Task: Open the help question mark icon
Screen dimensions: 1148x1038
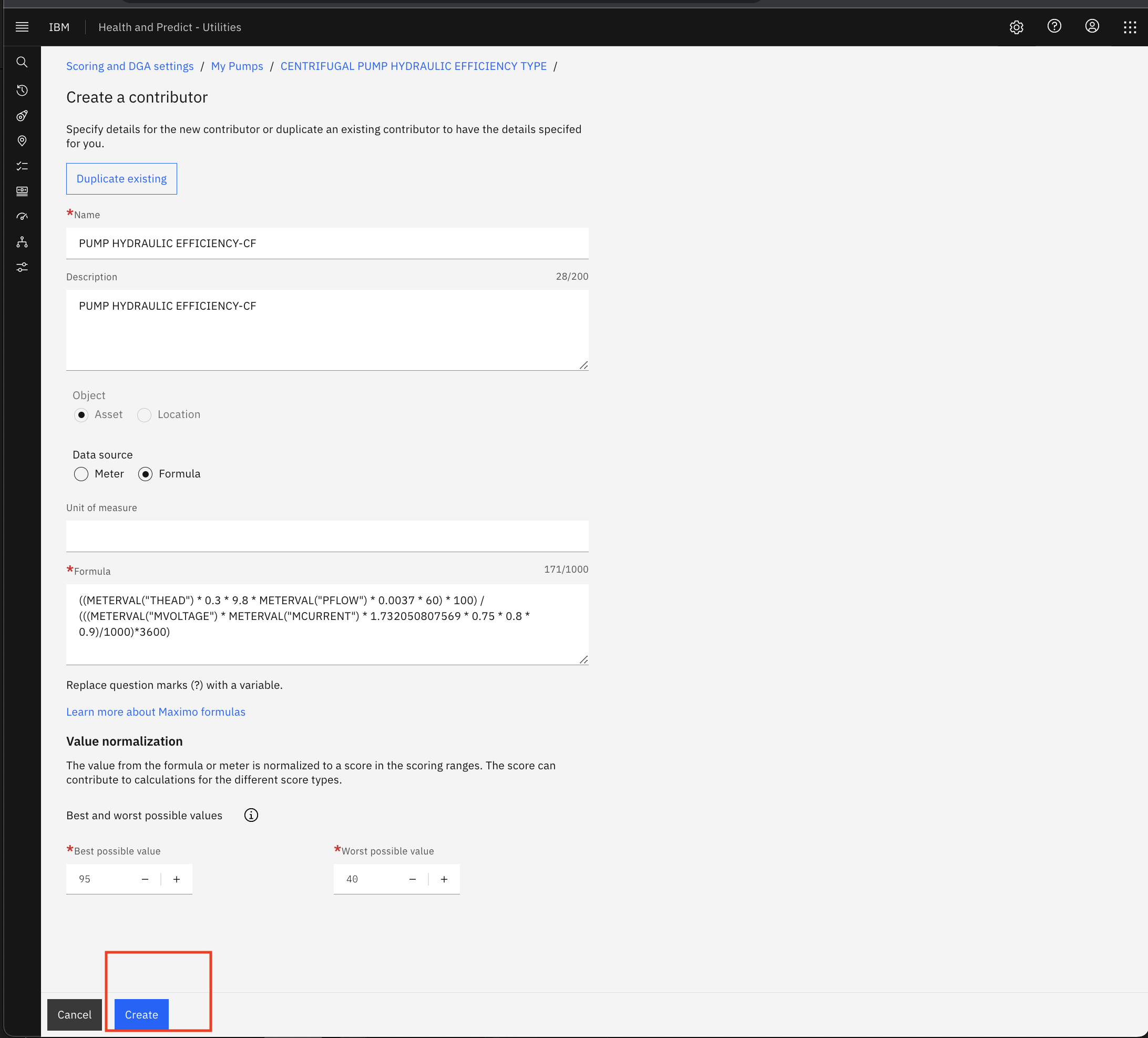Action: pos(1054,26)
